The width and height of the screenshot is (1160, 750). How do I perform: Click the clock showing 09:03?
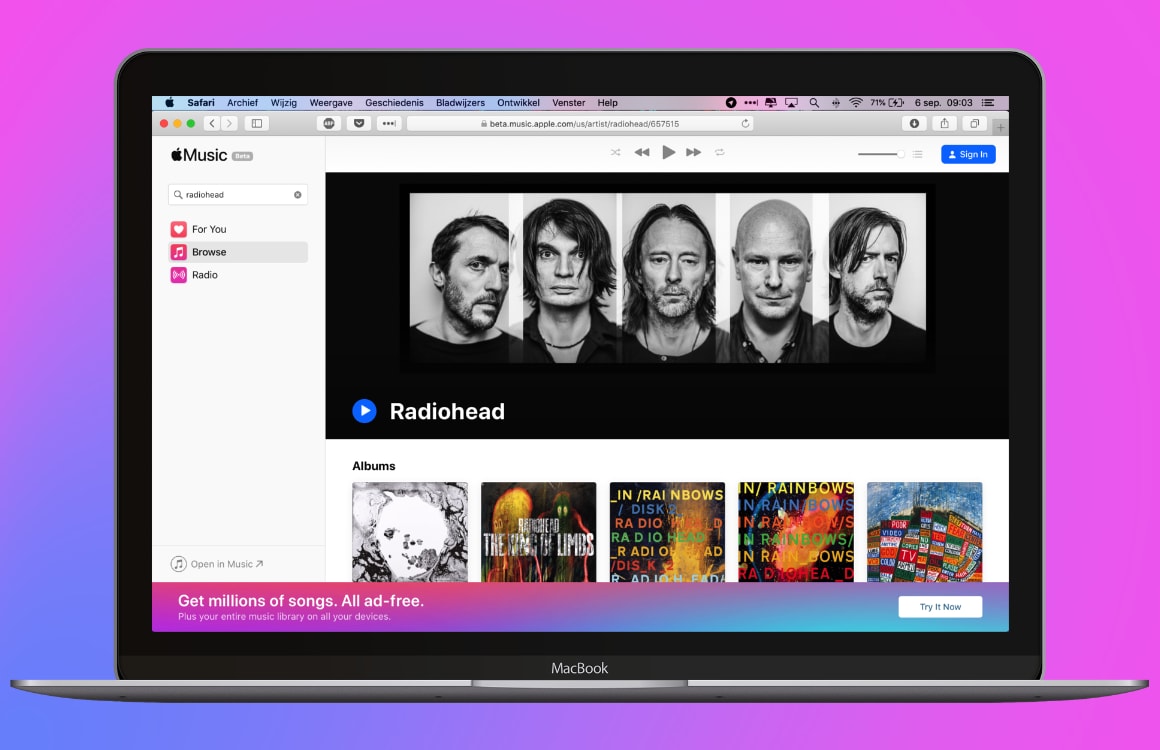pos(959,103)
